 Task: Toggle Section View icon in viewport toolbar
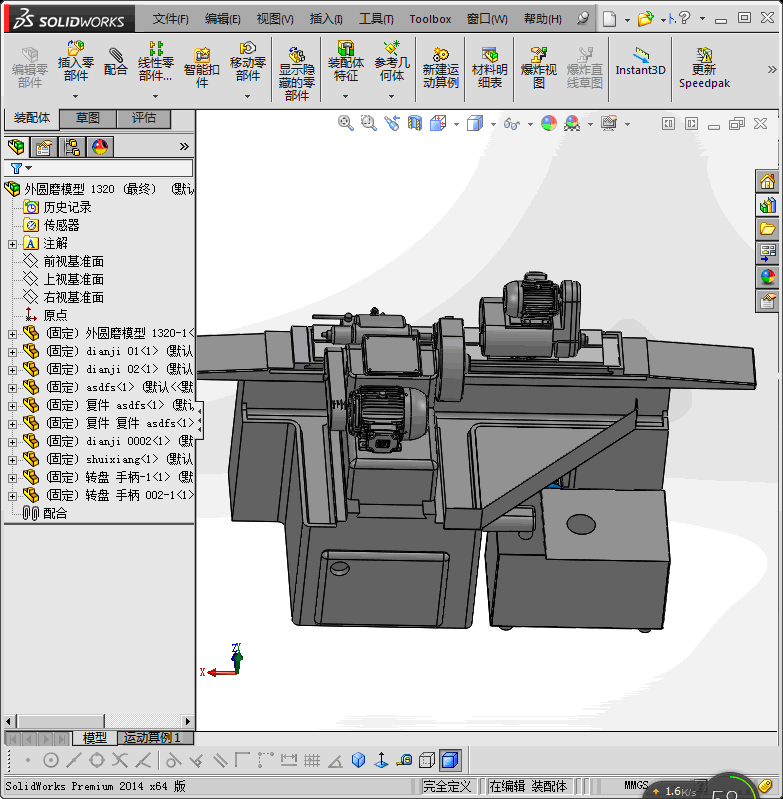pyautogui.click(x=415, y=123)
